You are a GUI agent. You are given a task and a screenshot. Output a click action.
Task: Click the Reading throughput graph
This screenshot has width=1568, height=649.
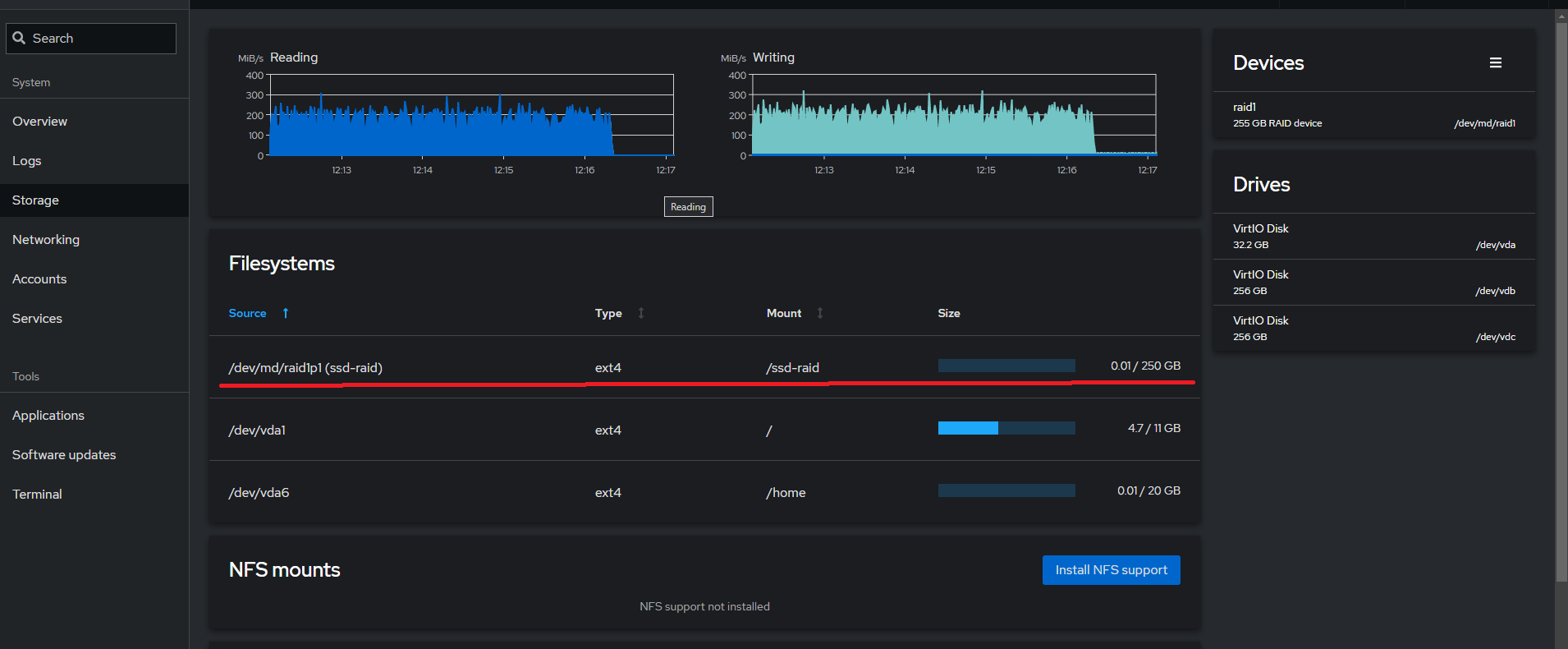(x=471, y=115)
